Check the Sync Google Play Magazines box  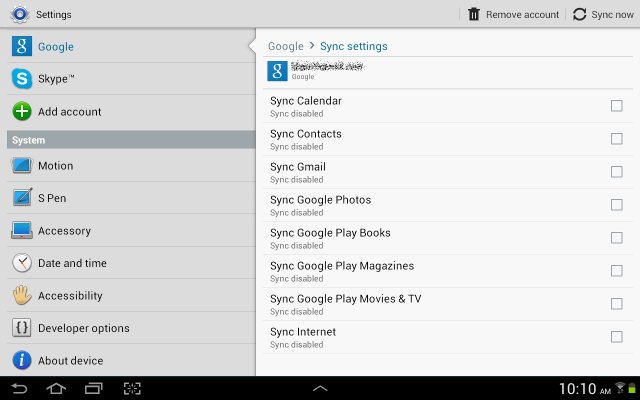tap(616, 271)
